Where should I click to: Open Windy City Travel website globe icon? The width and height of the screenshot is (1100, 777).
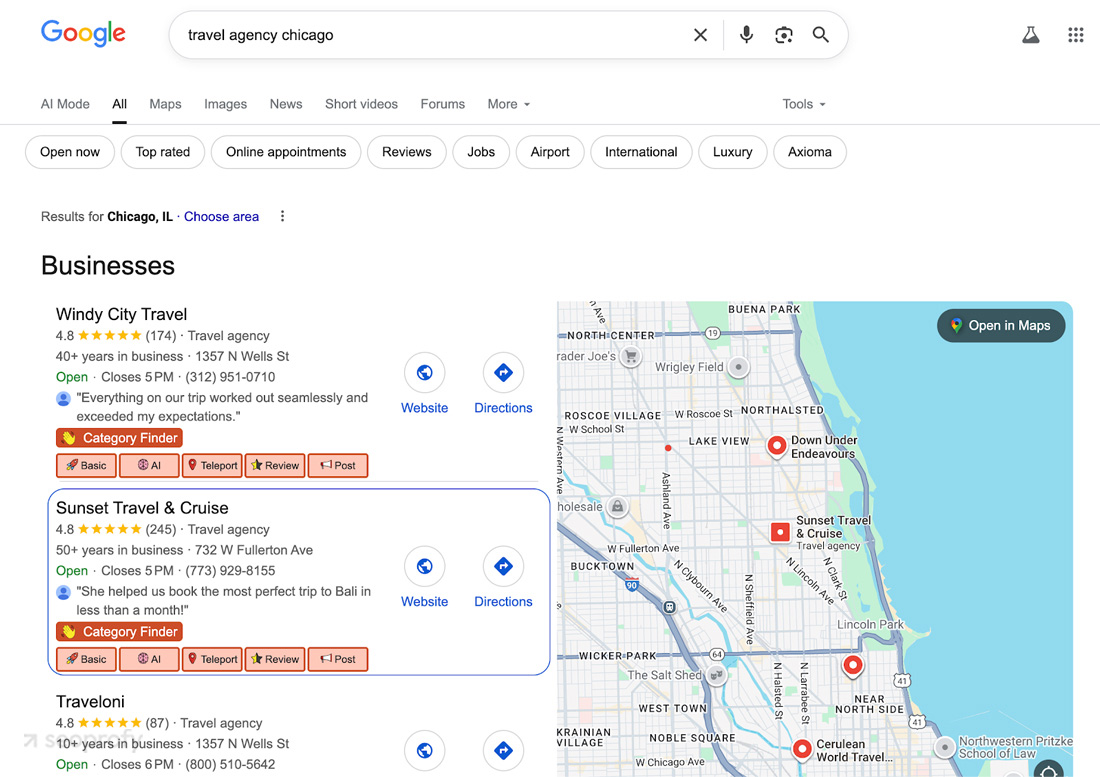pos(425,373)
